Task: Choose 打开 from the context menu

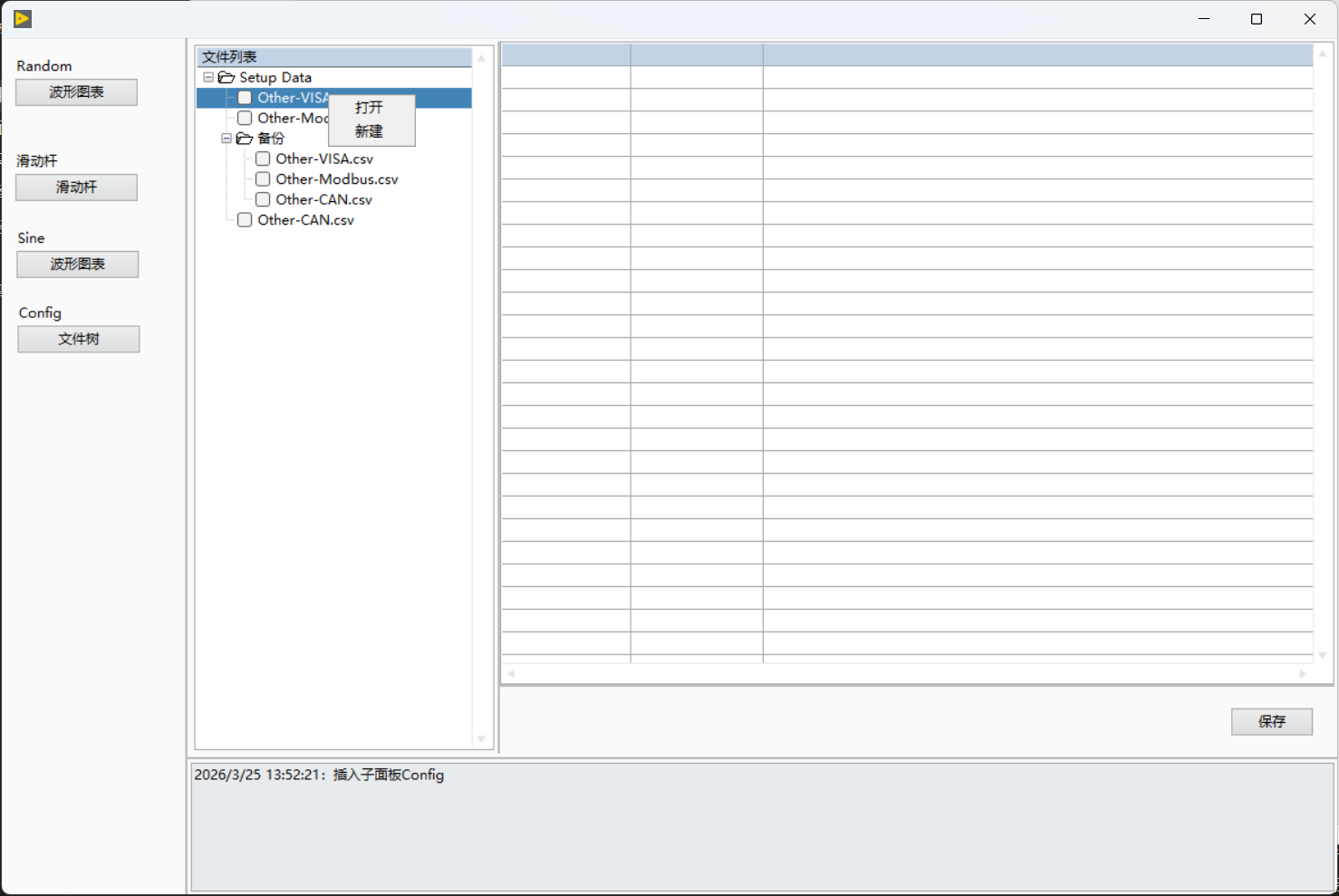Action: pos(370,108)
